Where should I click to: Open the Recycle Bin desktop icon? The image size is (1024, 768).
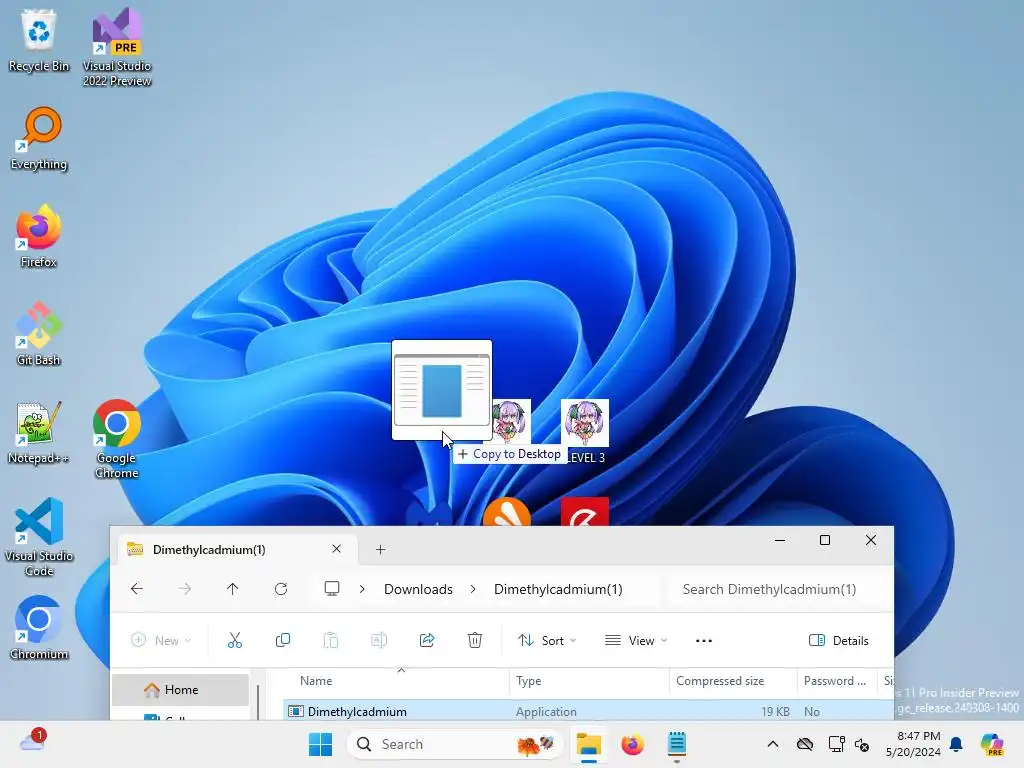(39, 40)
